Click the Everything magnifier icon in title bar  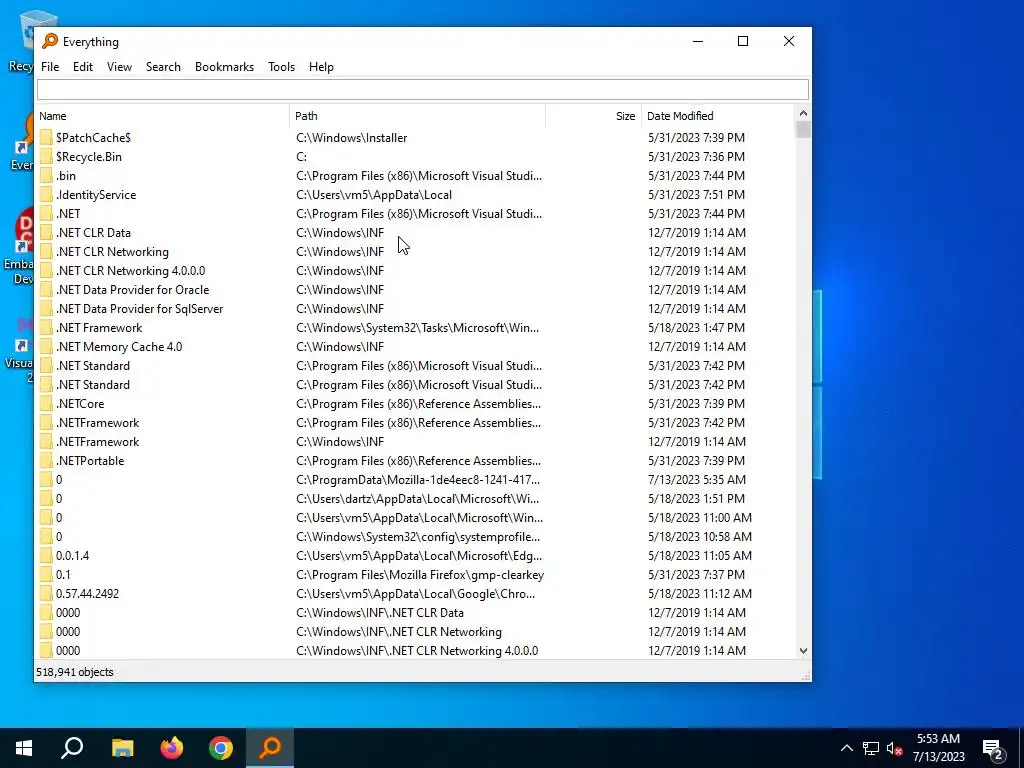coord(50,41)
